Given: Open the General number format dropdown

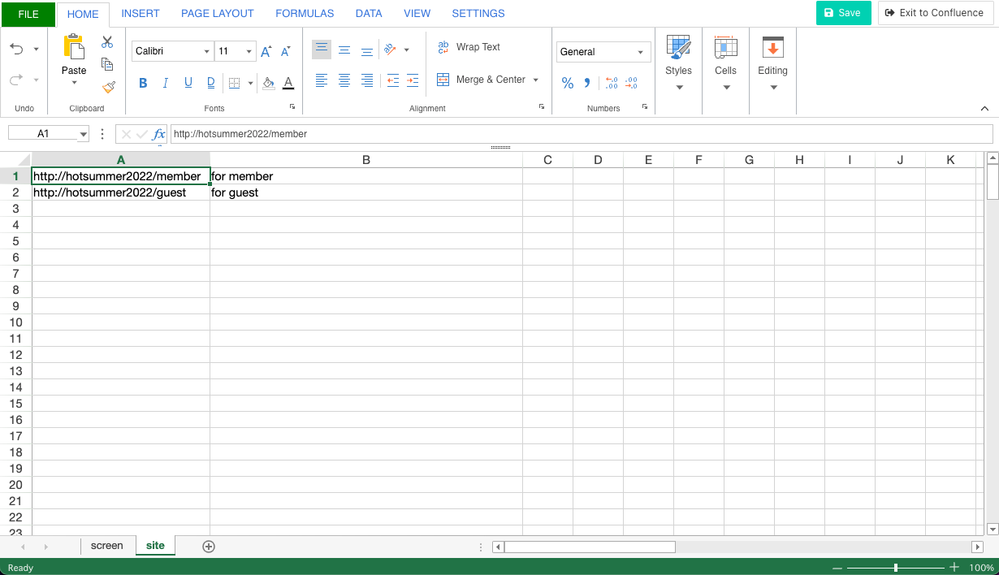Looking at the screenshot, I should coord(640,52).
